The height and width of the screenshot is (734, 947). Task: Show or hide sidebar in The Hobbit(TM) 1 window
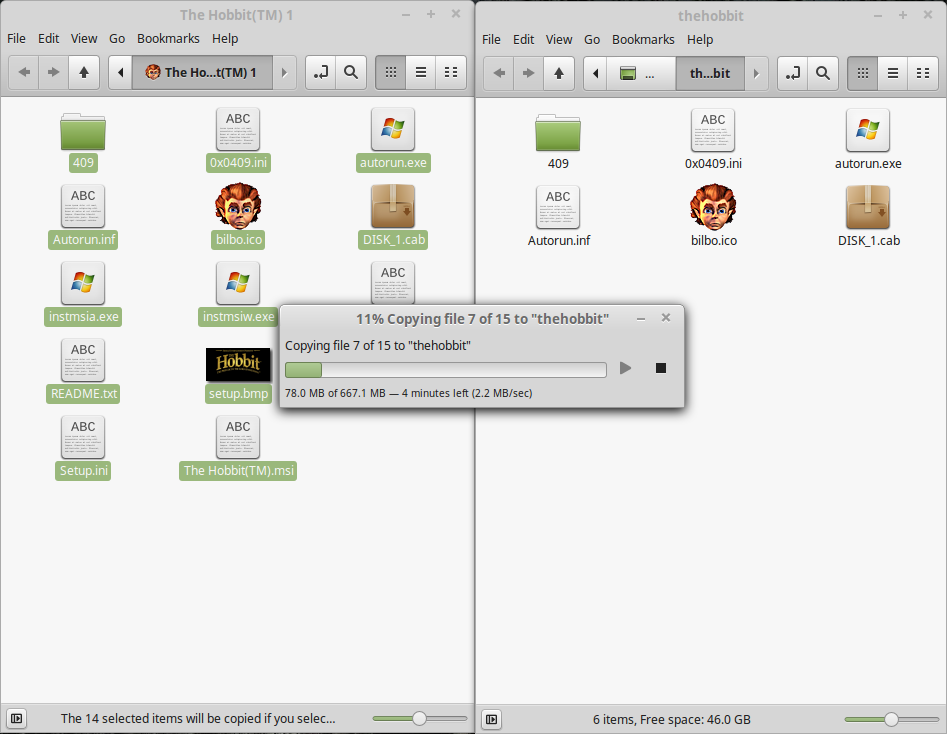16,718
